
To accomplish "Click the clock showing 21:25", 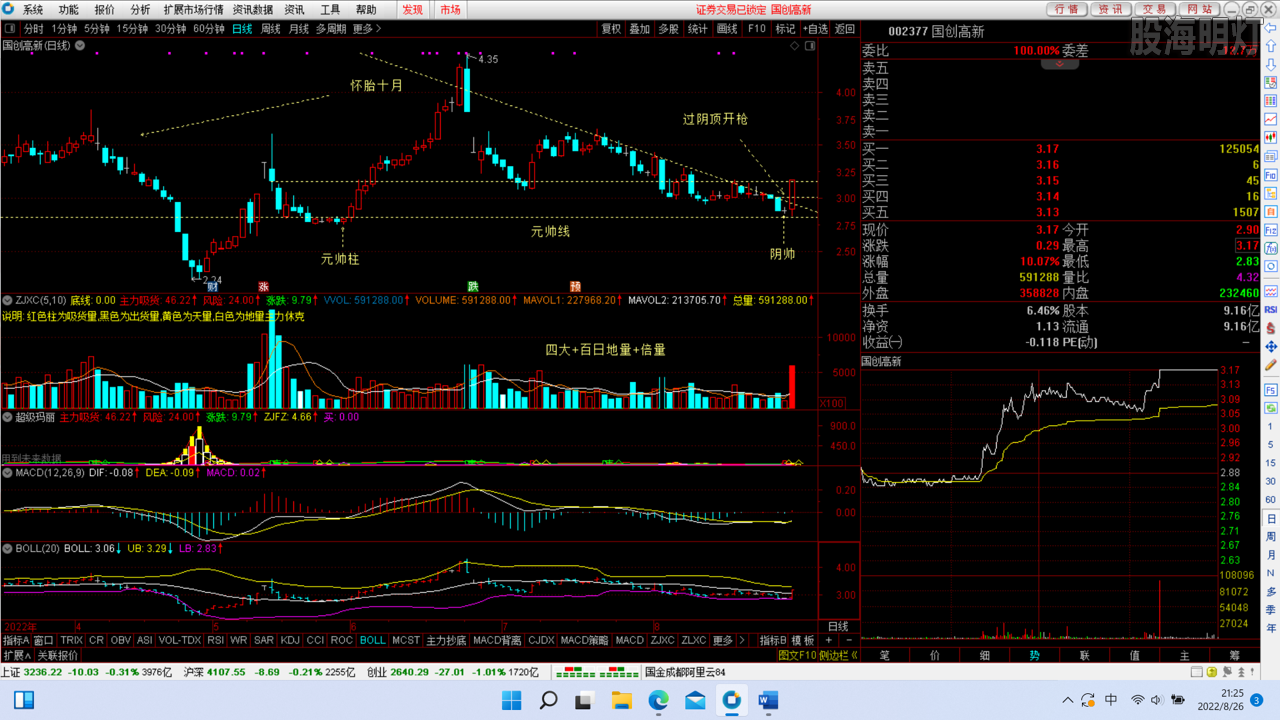I will (x=1232, y=693).
